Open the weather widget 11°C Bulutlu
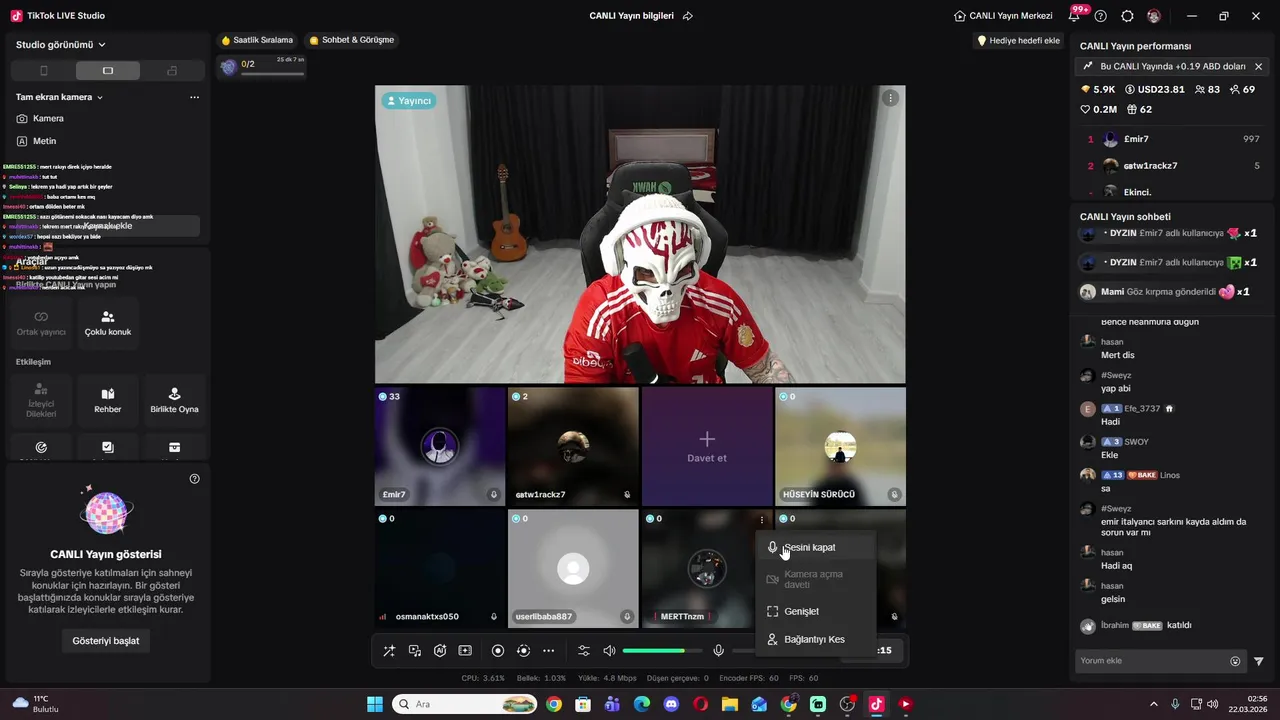The image size is (1280, 720). (x=35, y=704)
